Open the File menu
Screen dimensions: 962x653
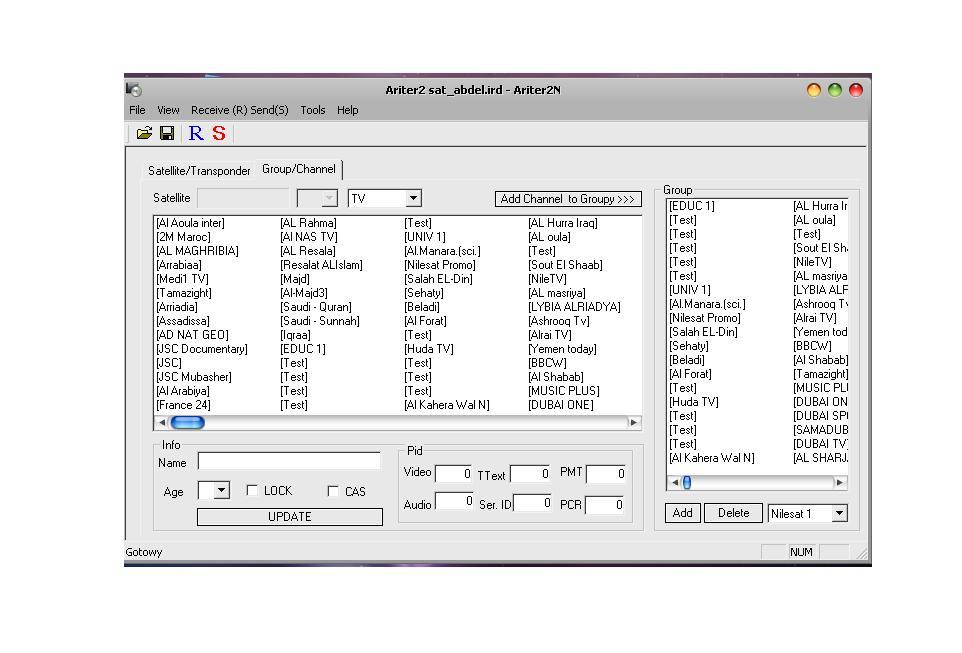tap(137, 110)
